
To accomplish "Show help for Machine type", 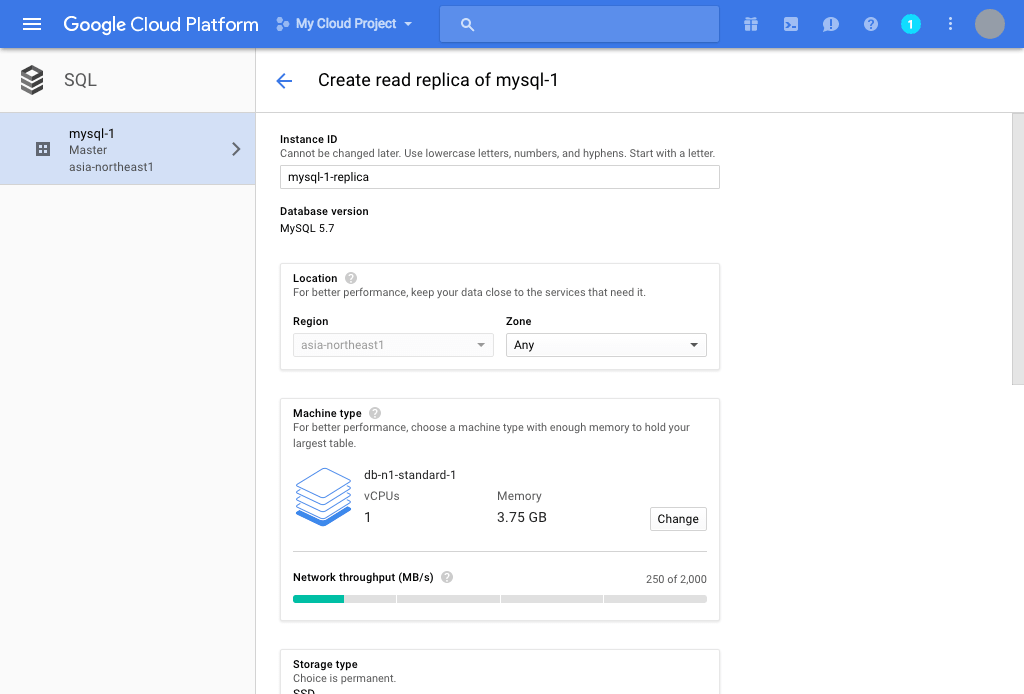I will (x=375, y=413).
